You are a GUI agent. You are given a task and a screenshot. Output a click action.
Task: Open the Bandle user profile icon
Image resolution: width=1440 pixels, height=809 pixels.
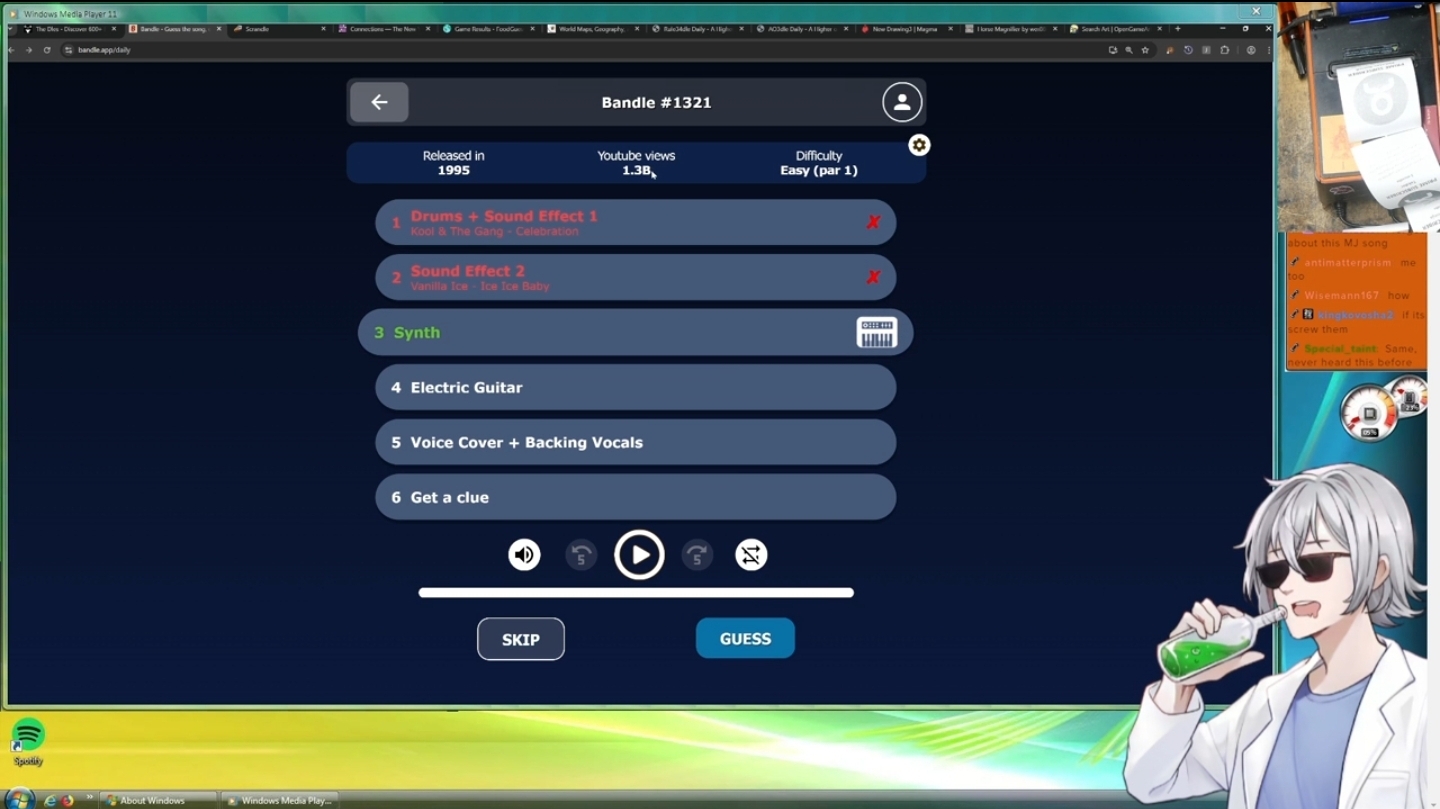click(901, 102)
